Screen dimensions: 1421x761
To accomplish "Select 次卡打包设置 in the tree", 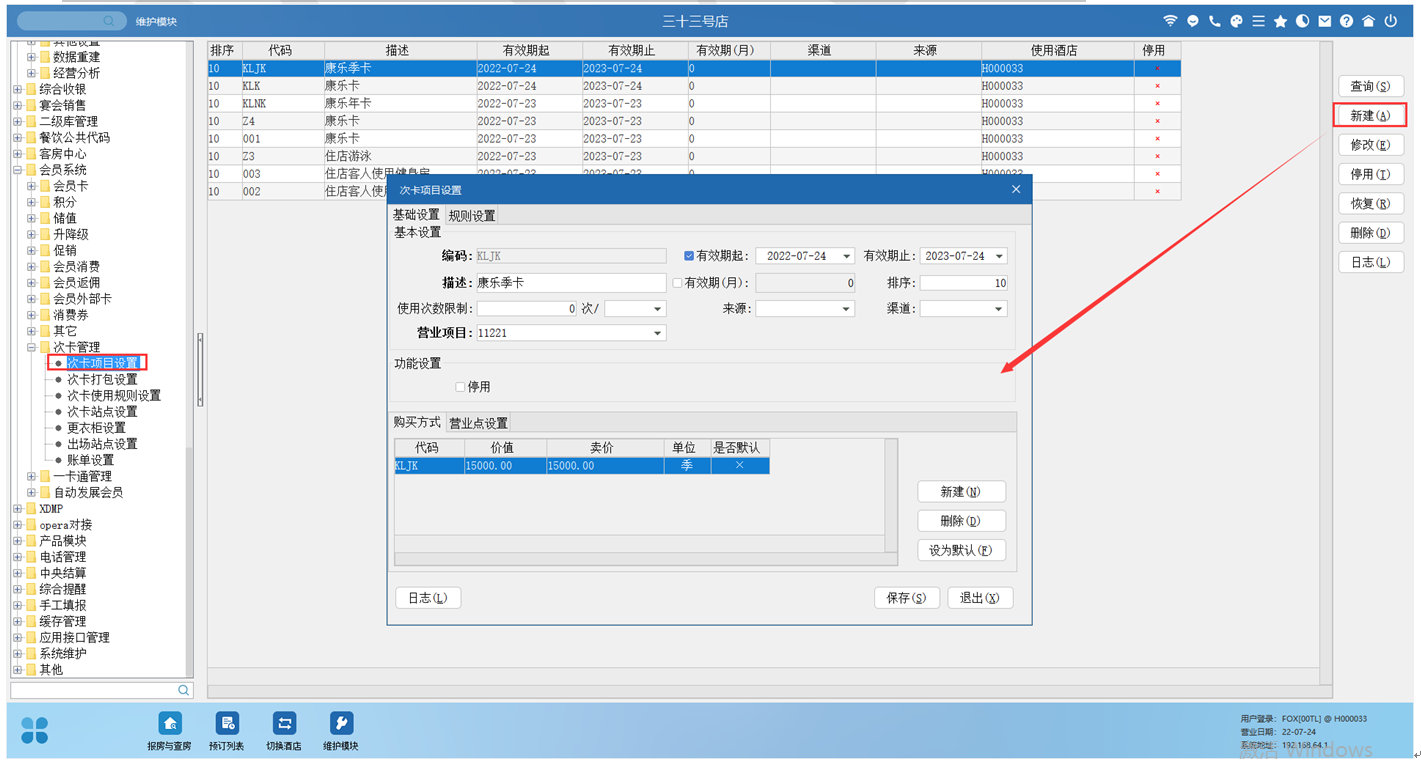I will [102, 379].
